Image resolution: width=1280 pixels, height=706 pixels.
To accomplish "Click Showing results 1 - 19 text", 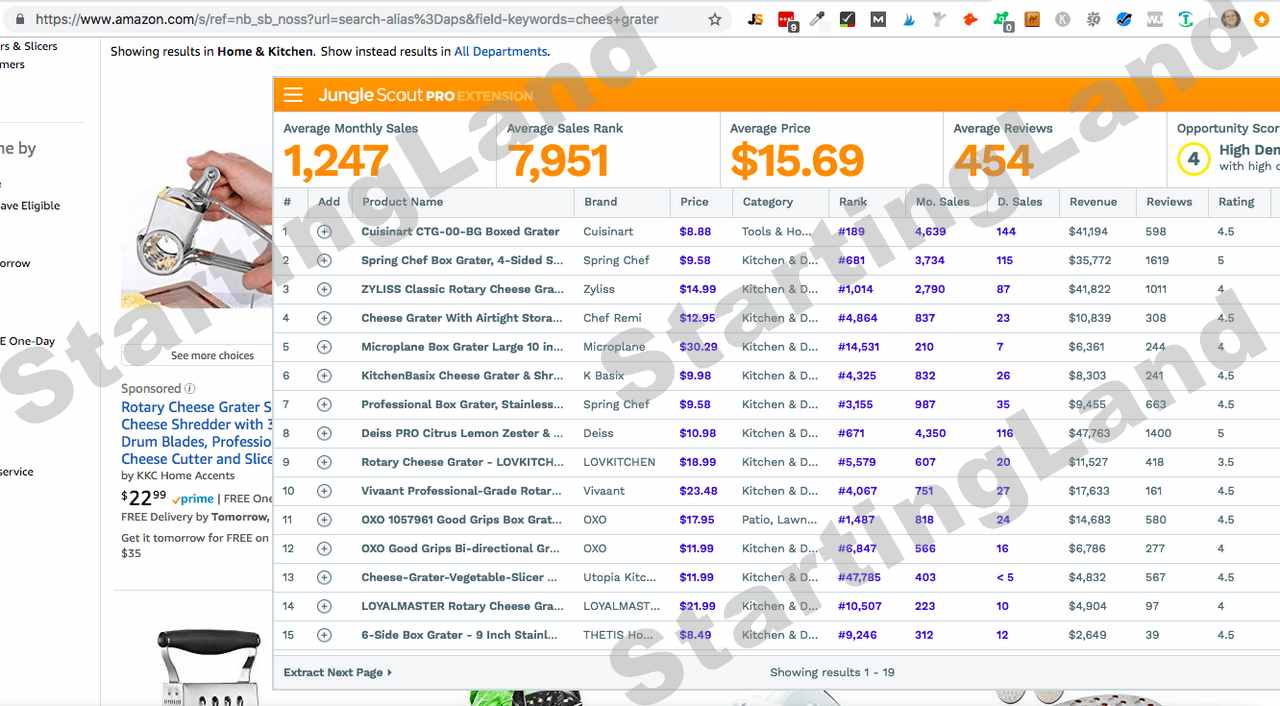I will [832, 673].
